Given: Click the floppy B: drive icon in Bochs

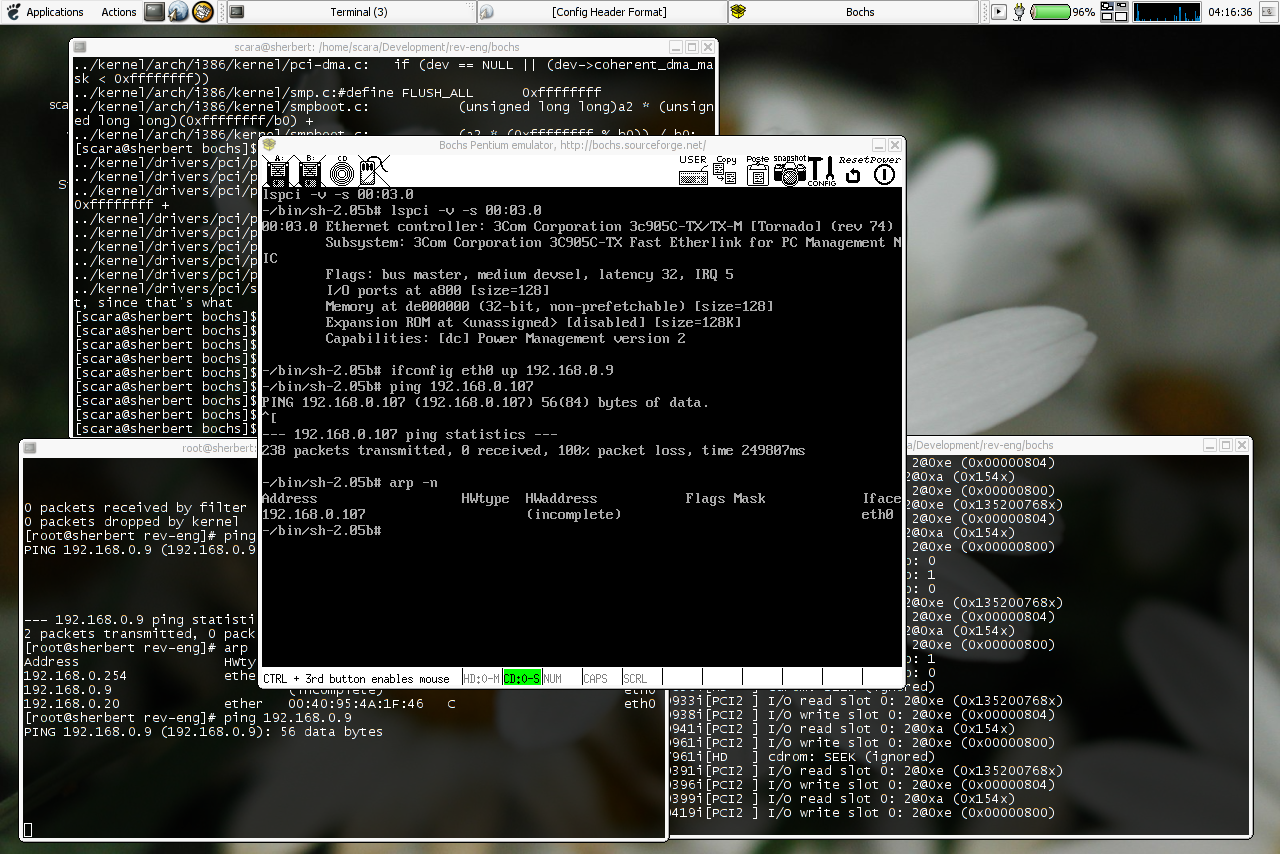Looking at the screenshot, I should tap(310, 171).
